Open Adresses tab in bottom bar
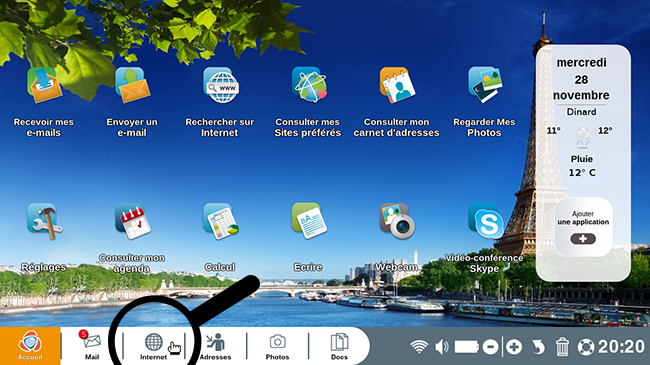Screen dimensions: 650x365 [x=216, y=346]
